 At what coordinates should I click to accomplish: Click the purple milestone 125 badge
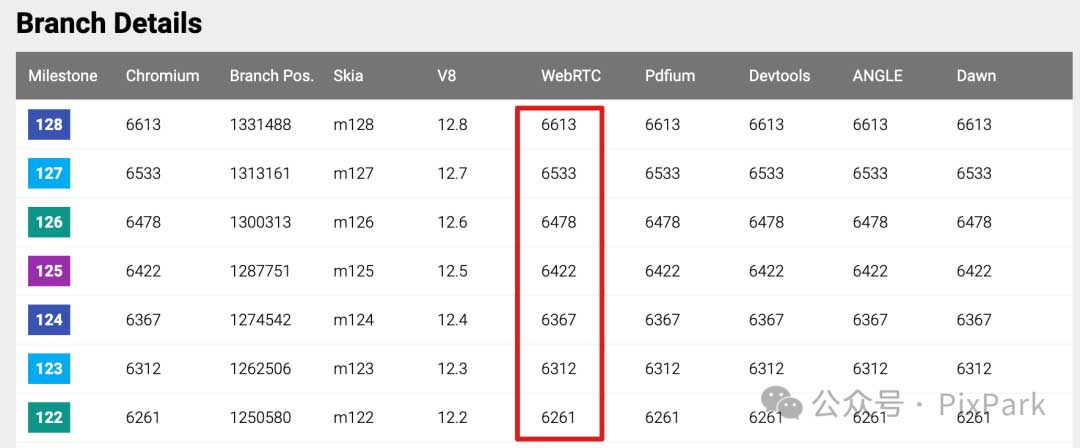coord(48,271)
